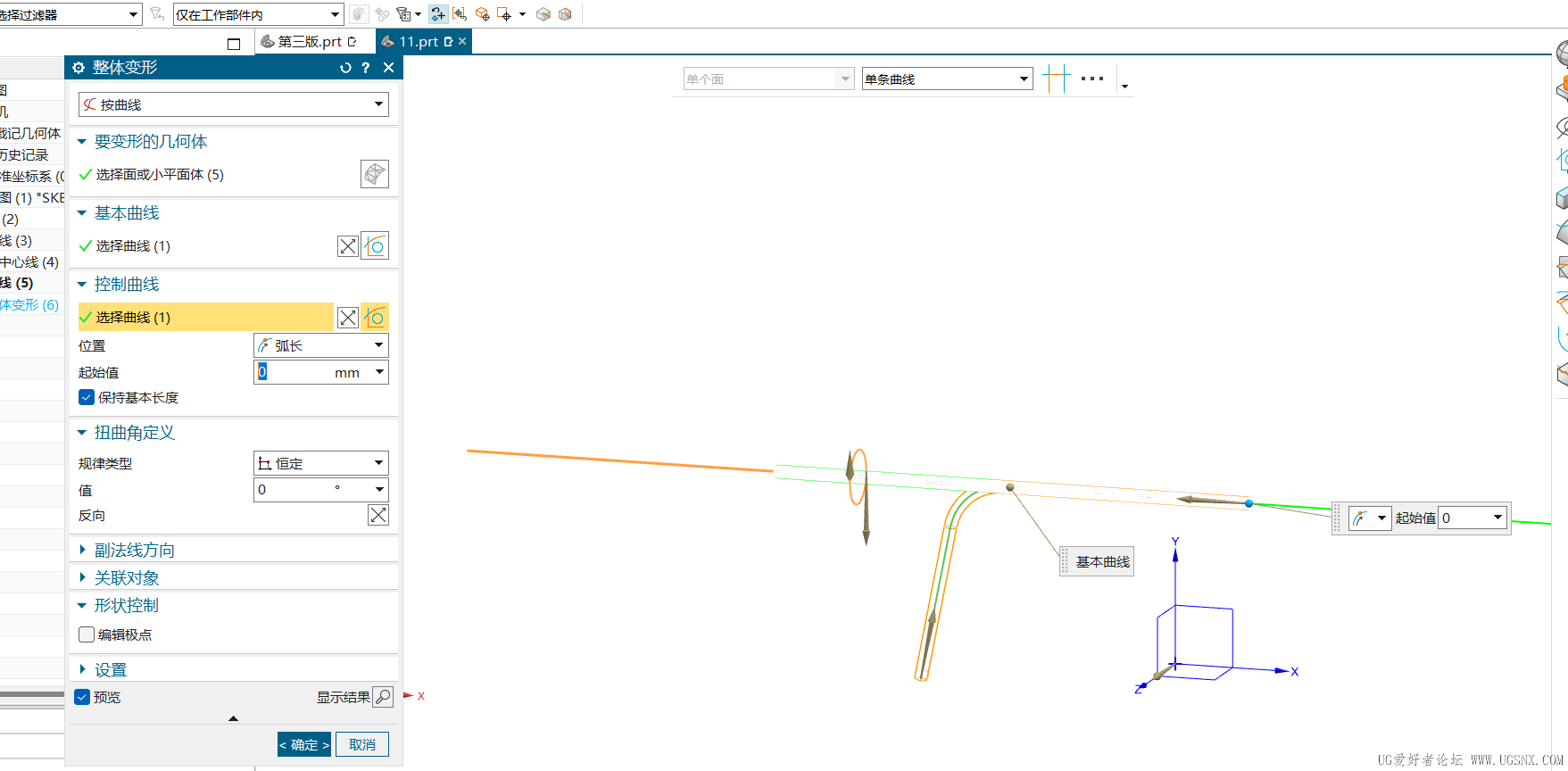
Task: Select 历史记录 in the navigator
Action: tap(24, 155)
